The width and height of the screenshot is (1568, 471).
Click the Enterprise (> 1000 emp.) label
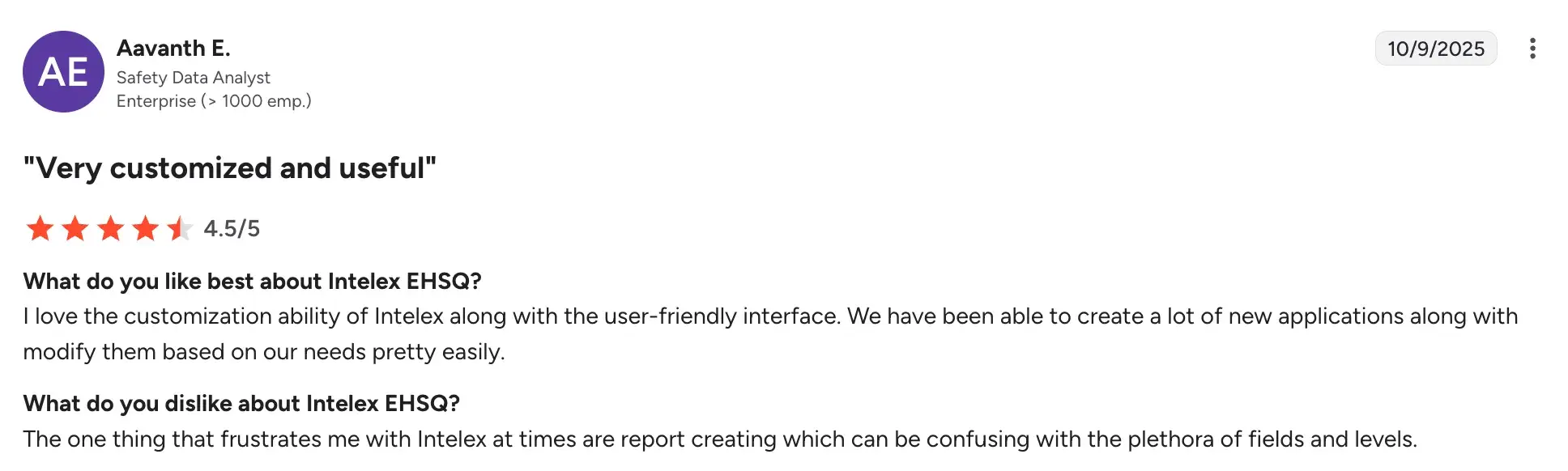coord(214,101)
